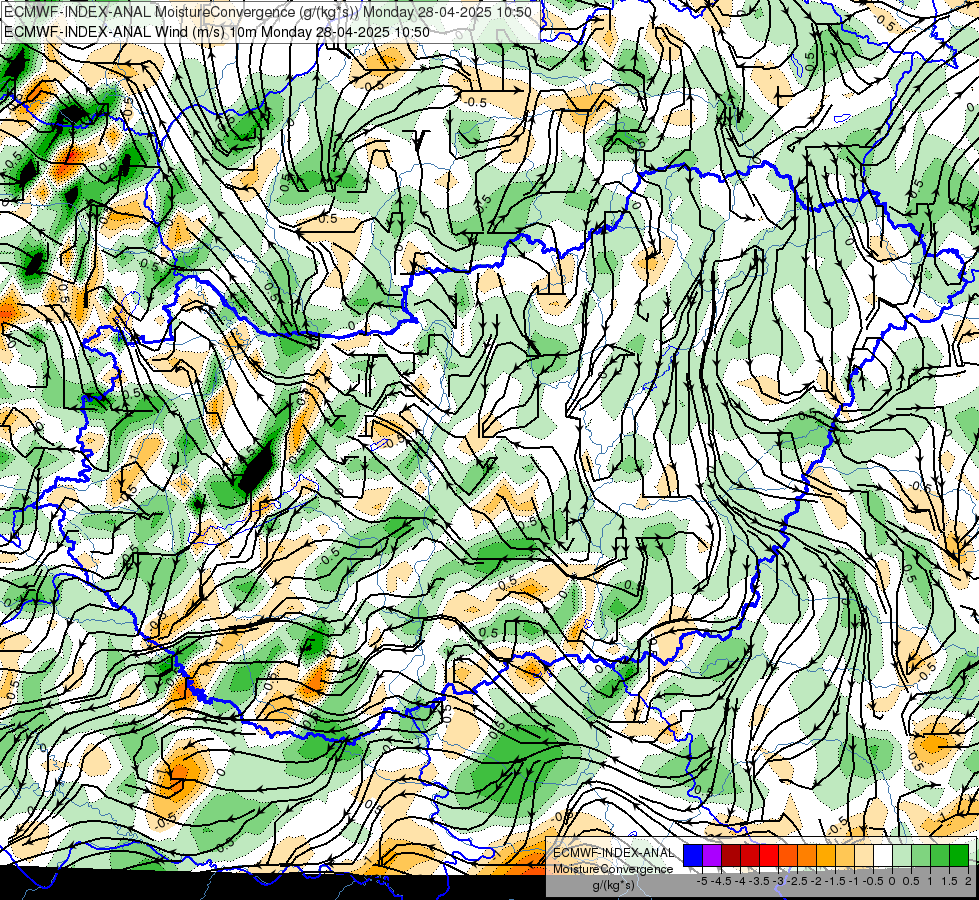This screenshot has width=979, height=900.
Task: Click the red swatch between -4 and -3.5
Action: coord(750,856)
